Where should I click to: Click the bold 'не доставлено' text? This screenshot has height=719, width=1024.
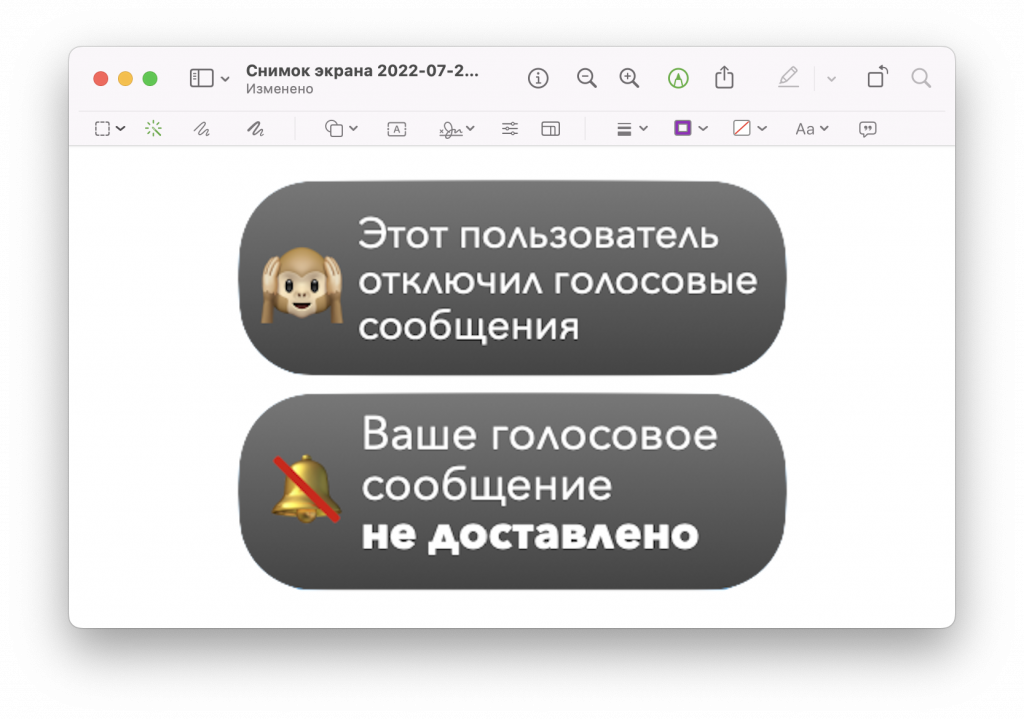click(530, 535)
